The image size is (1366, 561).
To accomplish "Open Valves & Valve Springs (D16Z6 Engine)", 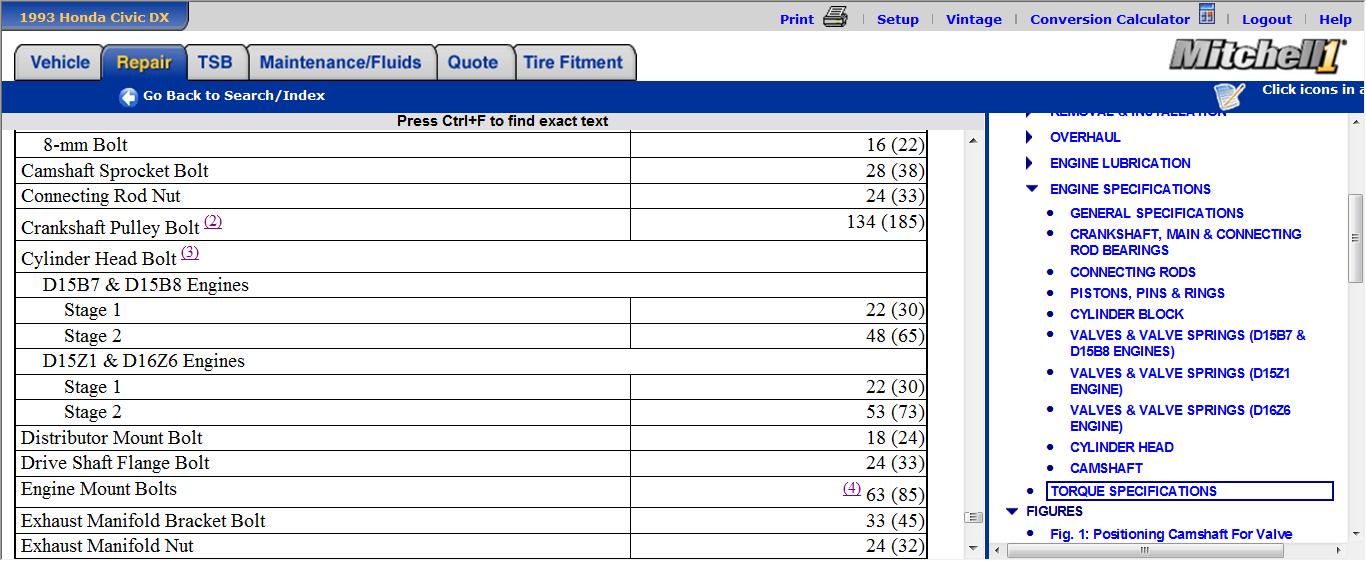I will tap(1180, 418).
